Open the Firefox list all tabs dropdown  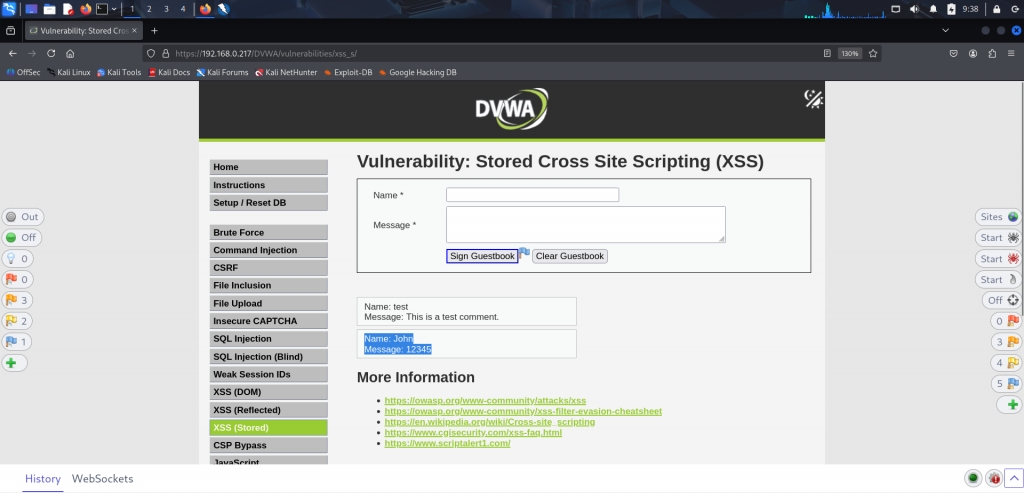coord(945,31)
